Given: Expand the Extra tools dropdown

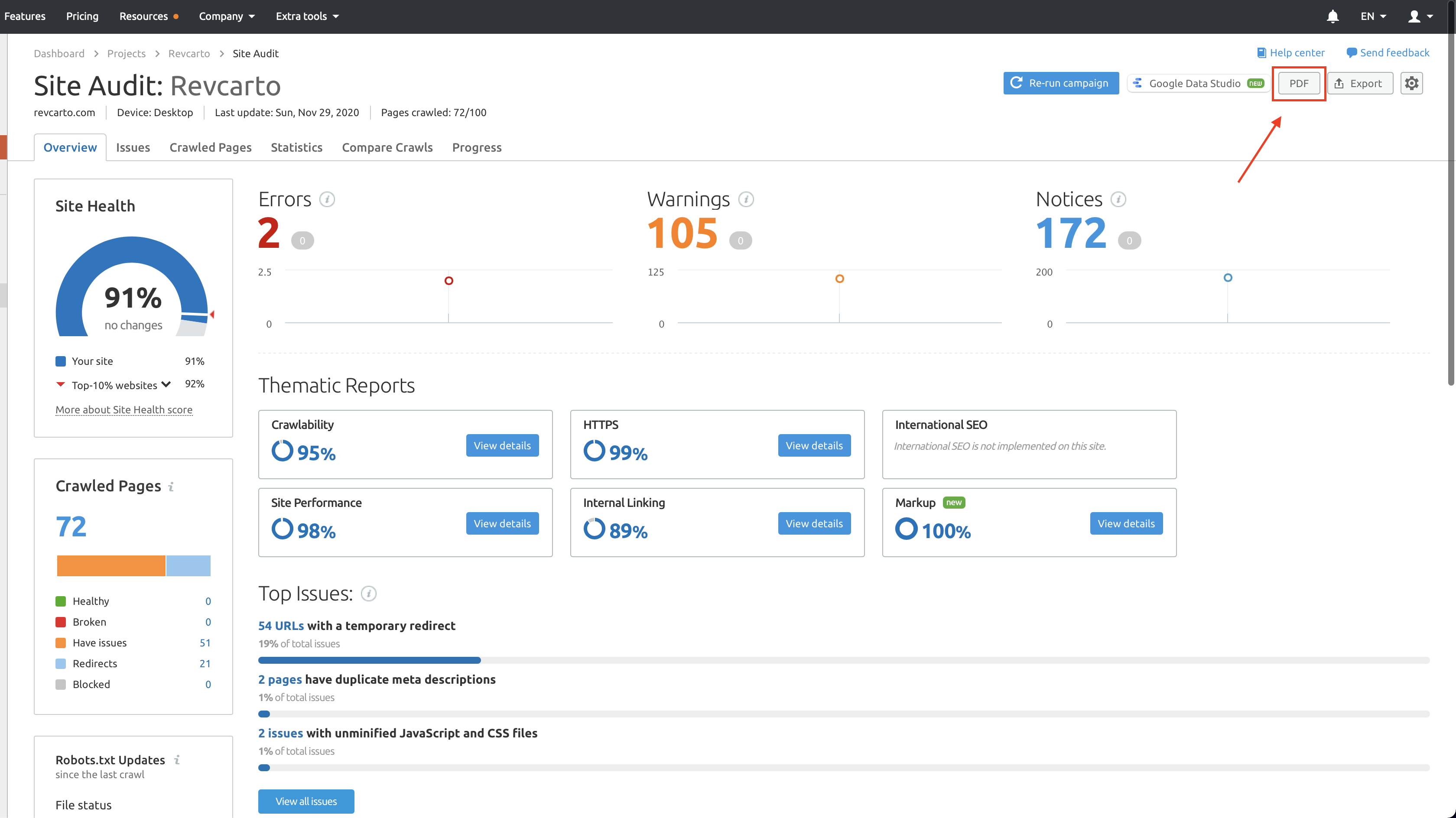Looking at the screenshot, I should pyautogui.click(x=308, y=16).
